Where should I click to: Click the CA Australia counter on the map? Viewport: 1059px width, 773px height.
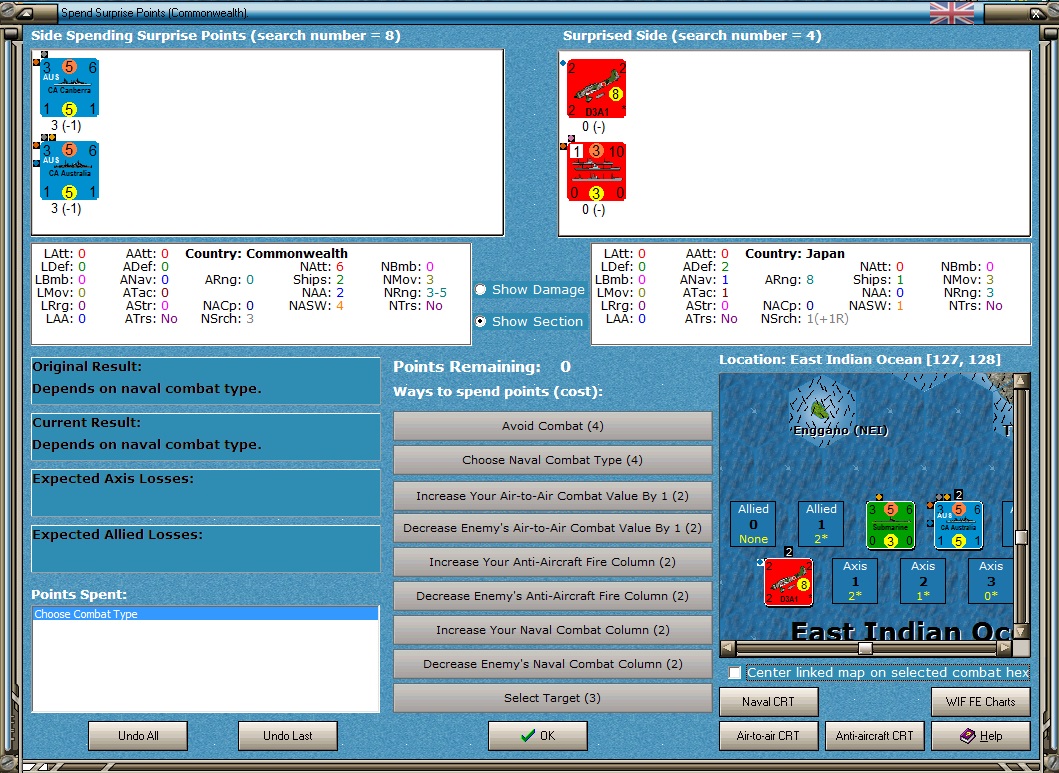point(958,525)
